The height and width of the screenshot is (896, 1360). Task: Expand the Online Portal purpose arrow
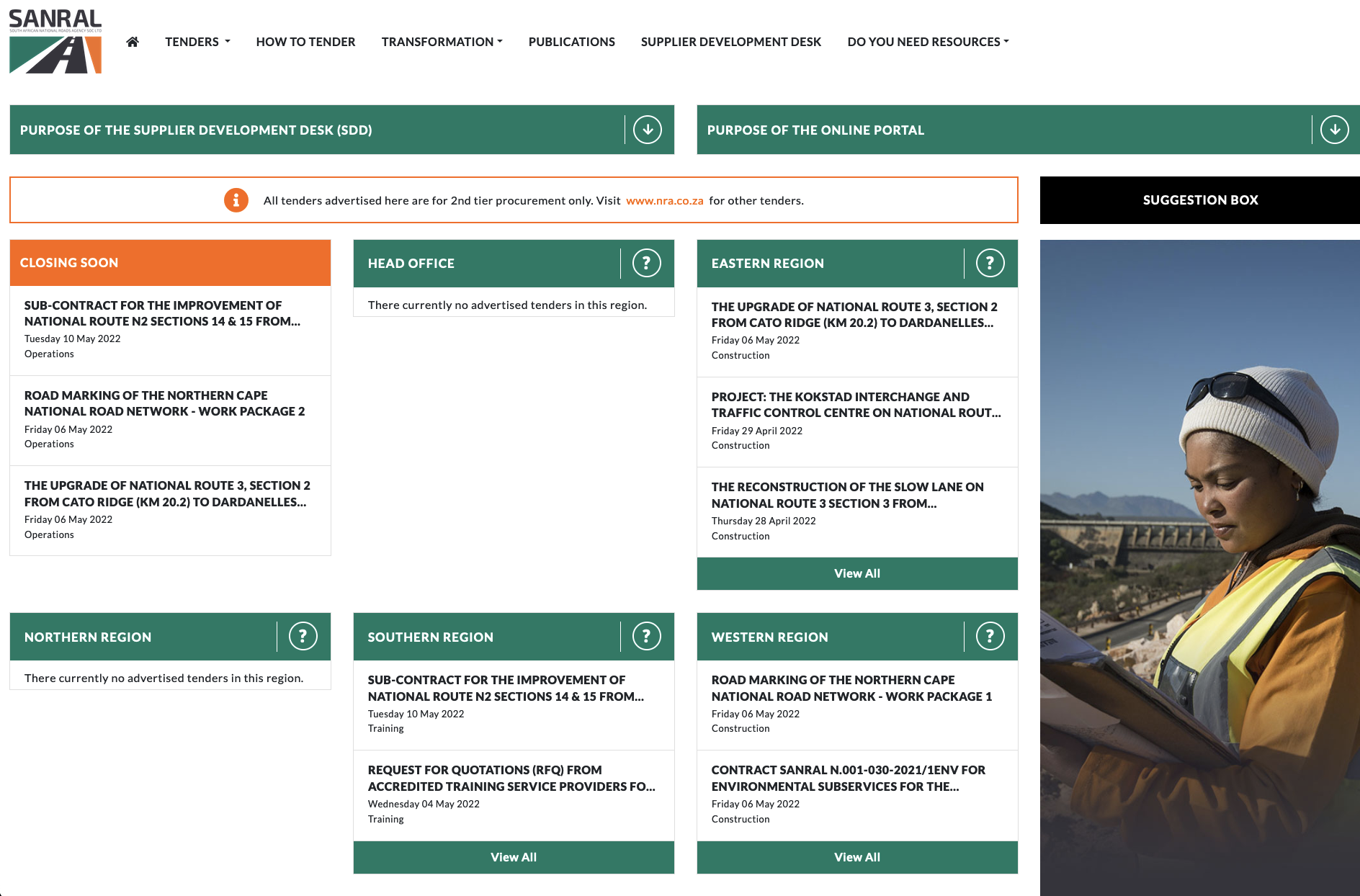point(1335,130)
